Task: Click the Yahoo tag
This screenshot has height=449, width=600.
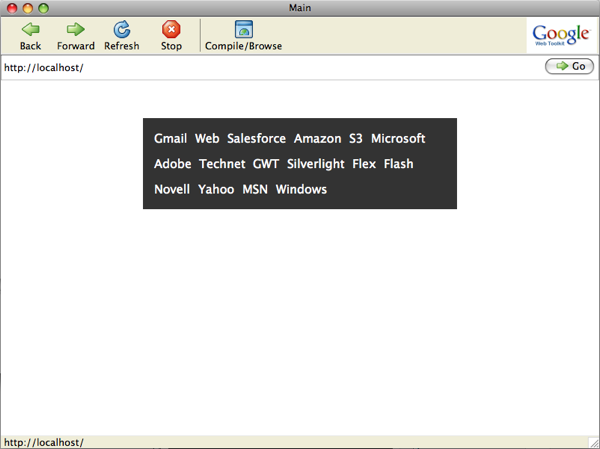Action: pyautogui.click(x=216, y=189)
